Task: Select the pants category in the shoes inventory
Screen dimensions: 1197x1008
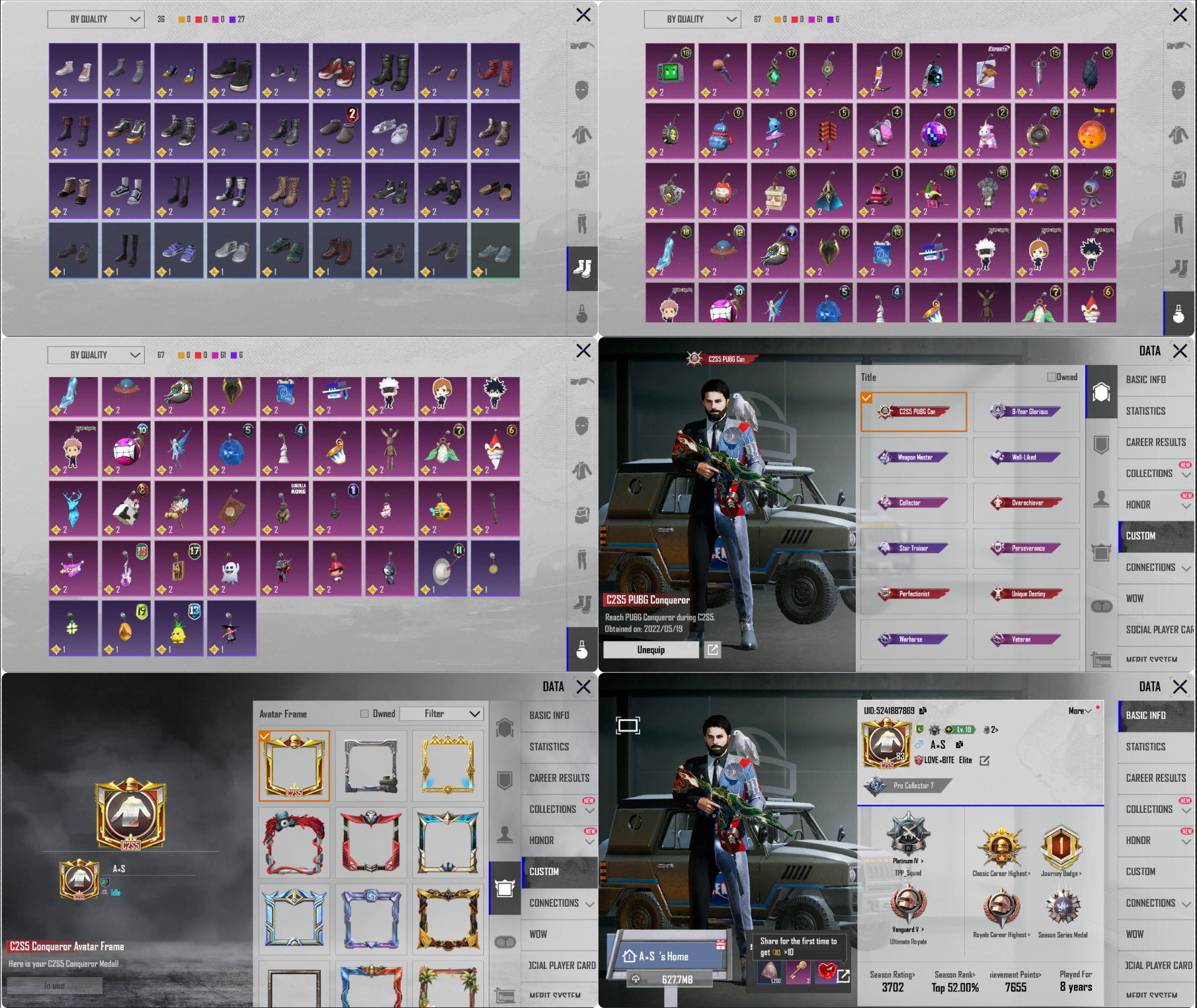Action: coord(582,224)
